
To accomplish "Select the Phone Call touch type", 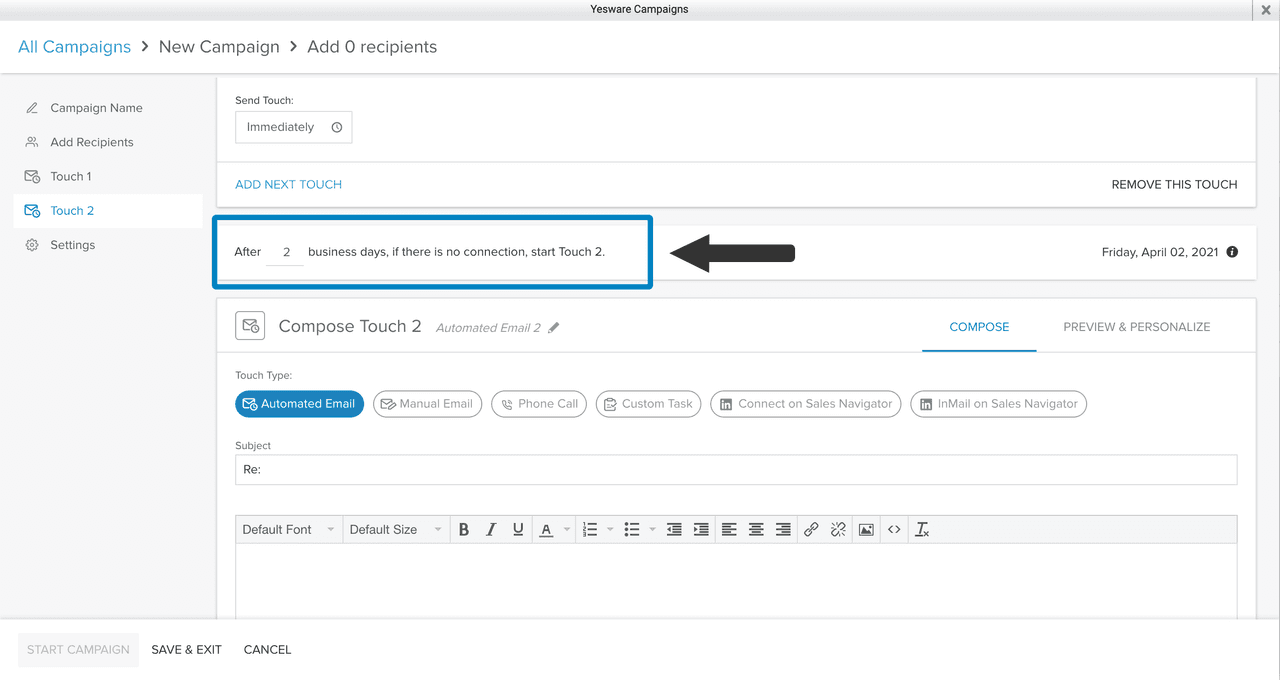I will tap(538, 404).
